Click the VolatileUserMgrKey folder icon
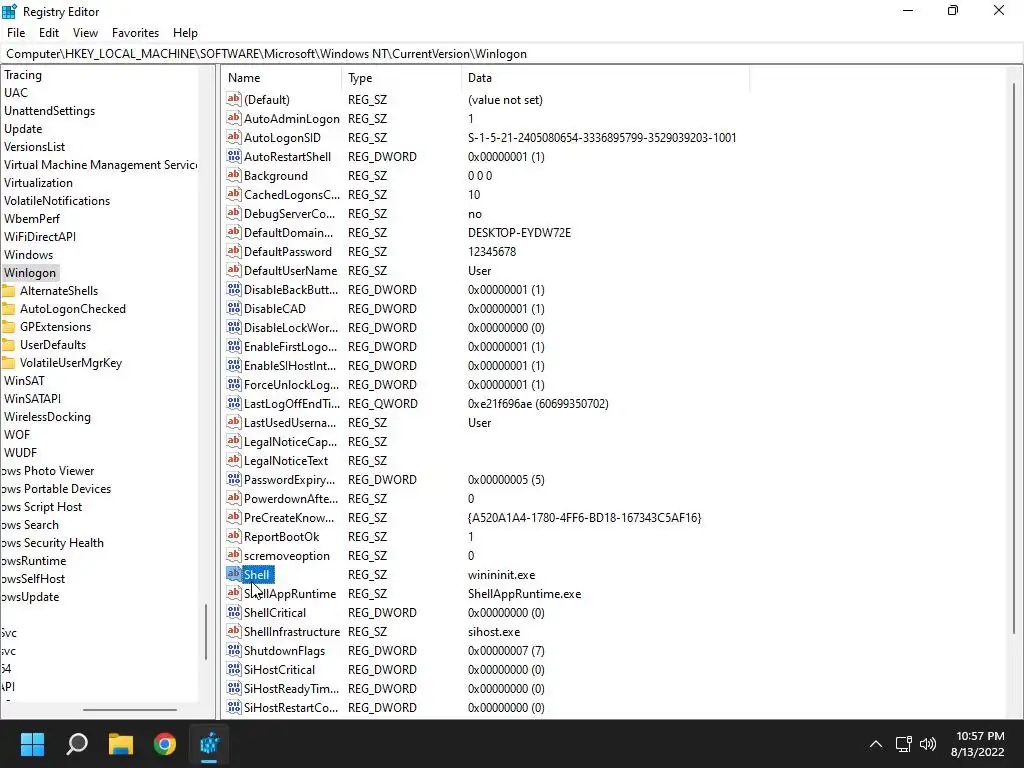 coord(8,362)
